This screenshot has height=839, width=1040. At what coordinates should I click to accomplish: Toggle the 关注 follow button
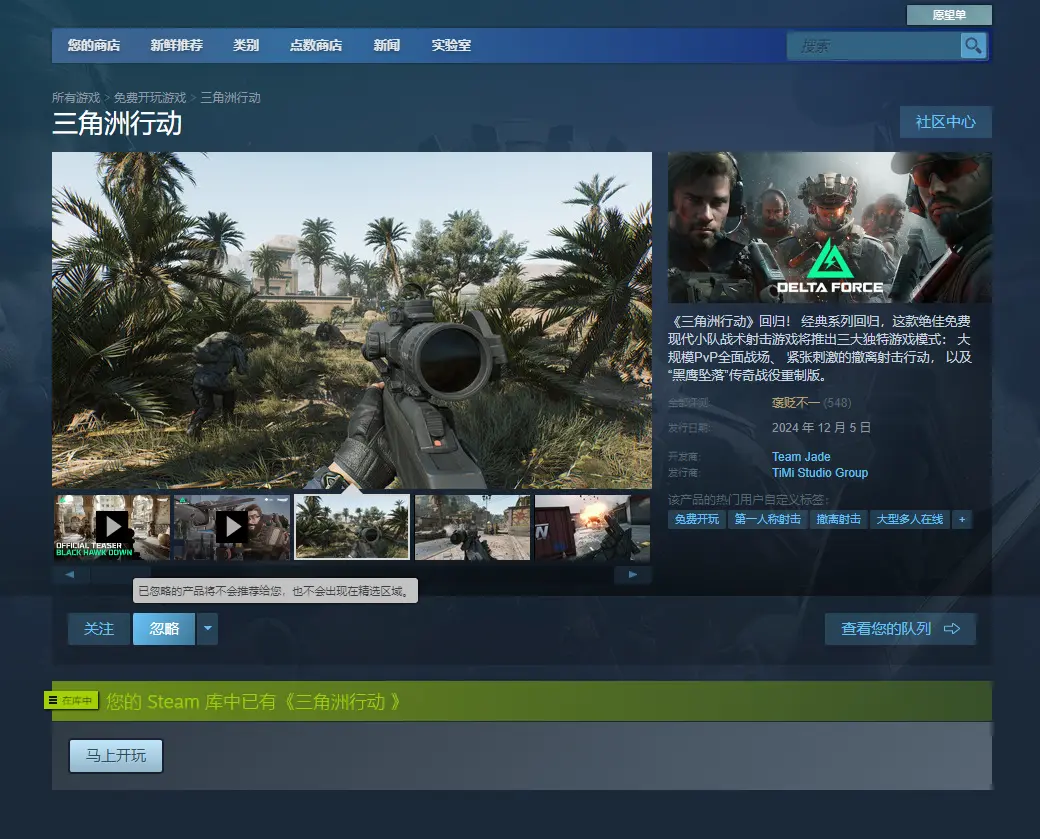(99, 628)
